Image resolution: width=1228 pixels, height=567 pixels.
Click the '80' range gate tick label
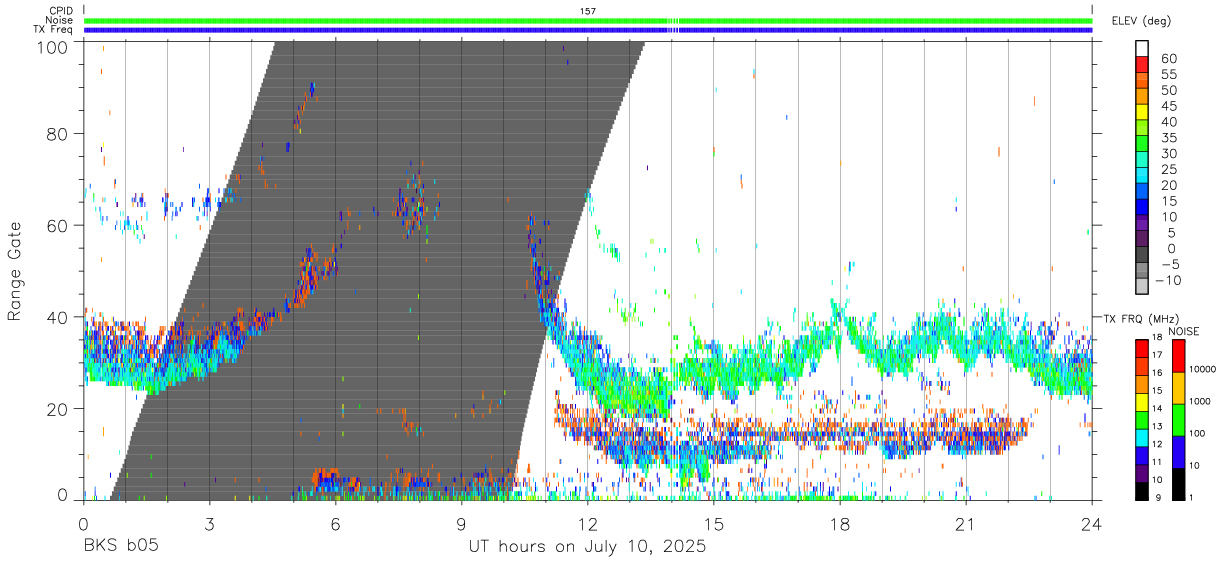pos(57,134)
